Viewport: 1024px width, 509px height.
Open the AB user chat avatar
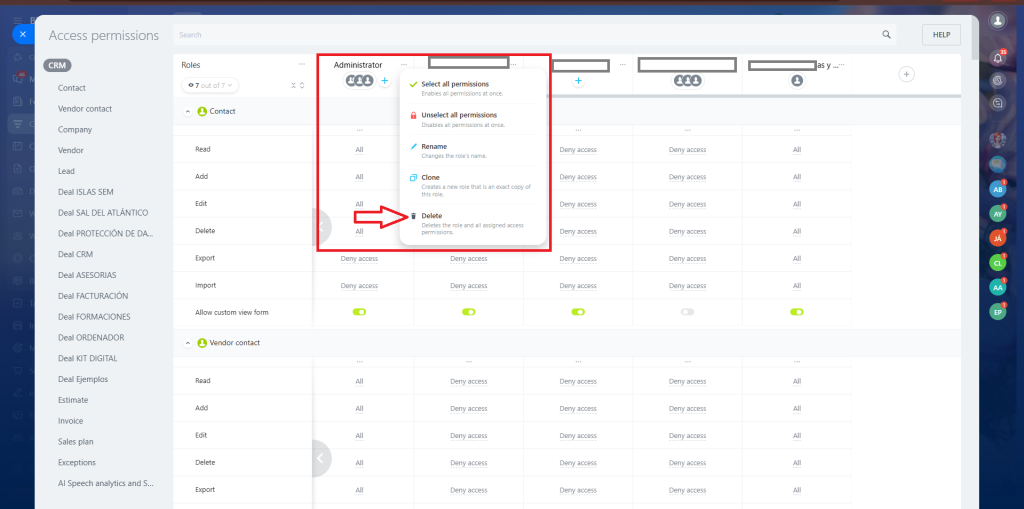[x=997, y=188]
